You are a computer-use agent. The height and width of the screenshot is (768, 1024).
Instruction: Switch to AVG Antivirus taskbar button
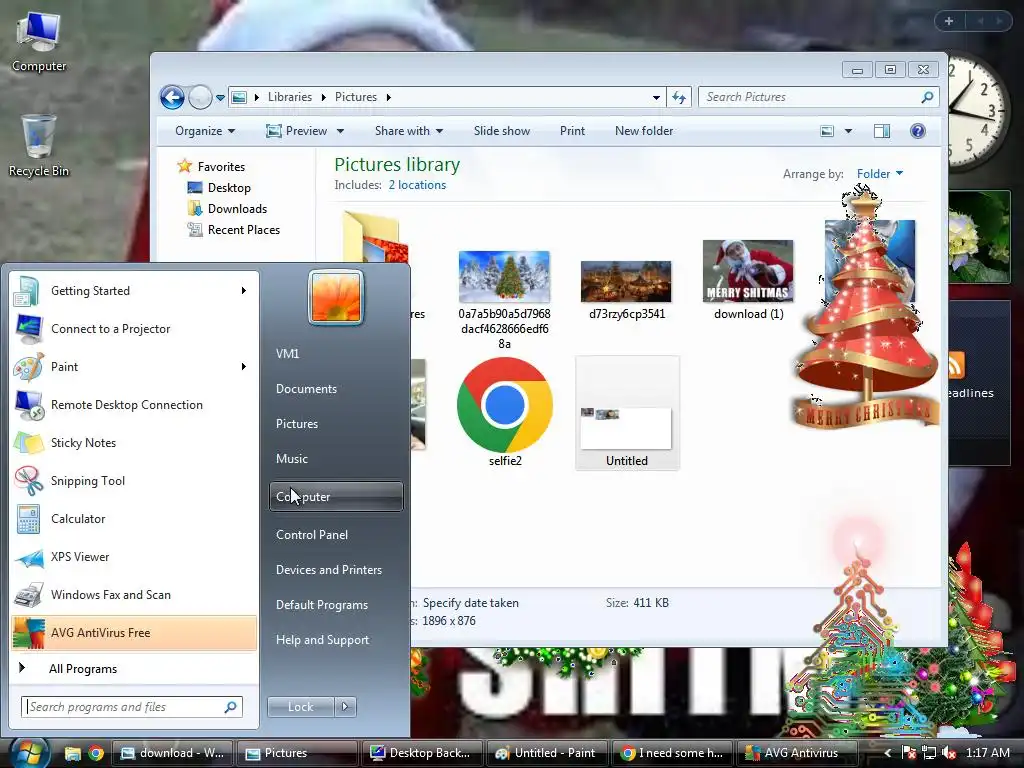pos(797,753)
